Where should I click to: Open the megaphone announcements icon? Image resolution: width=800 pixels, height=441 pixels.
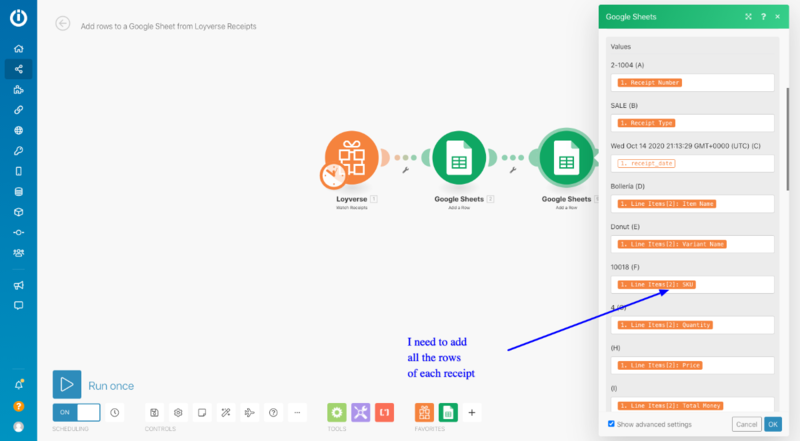[18, 285]
